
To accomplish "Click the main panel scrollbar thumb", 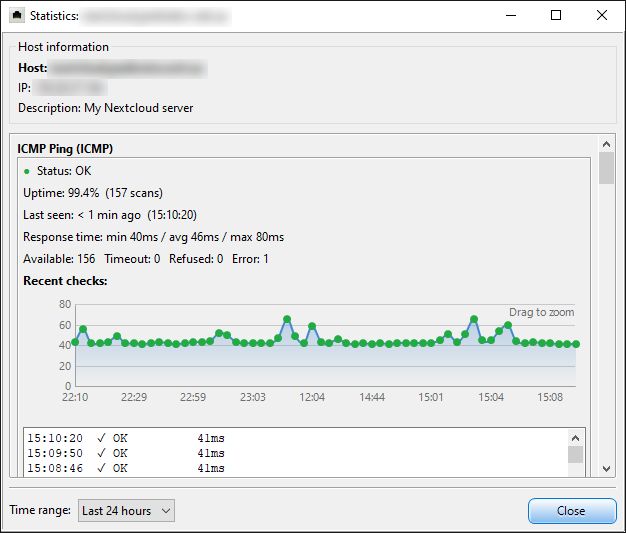I will pyautogui.click(x=606, y=168).
